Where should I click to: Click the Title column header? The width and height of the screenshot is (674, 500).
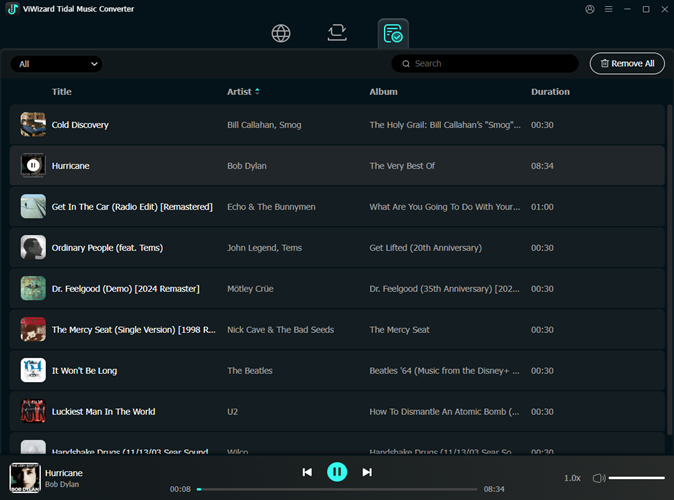tap(61, 92)
